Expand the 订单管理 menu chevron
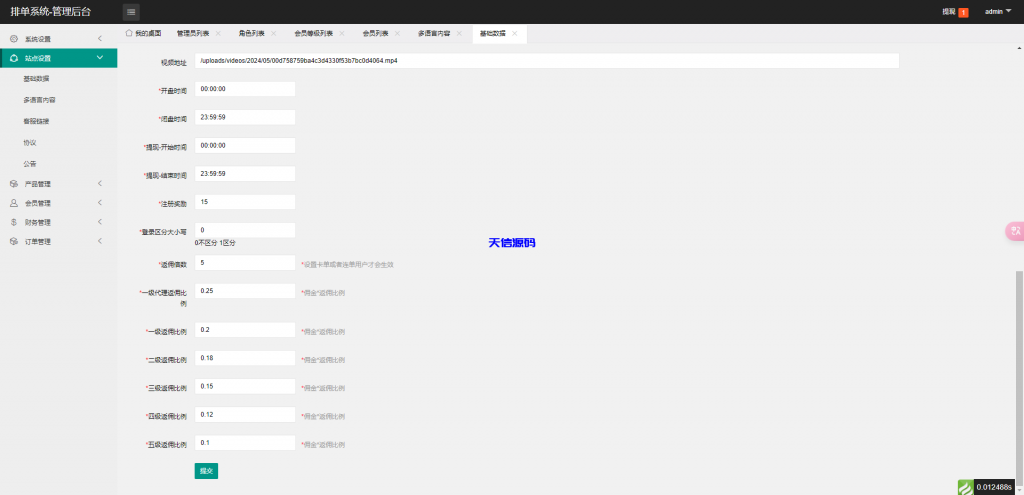 (x=100, y=242)
